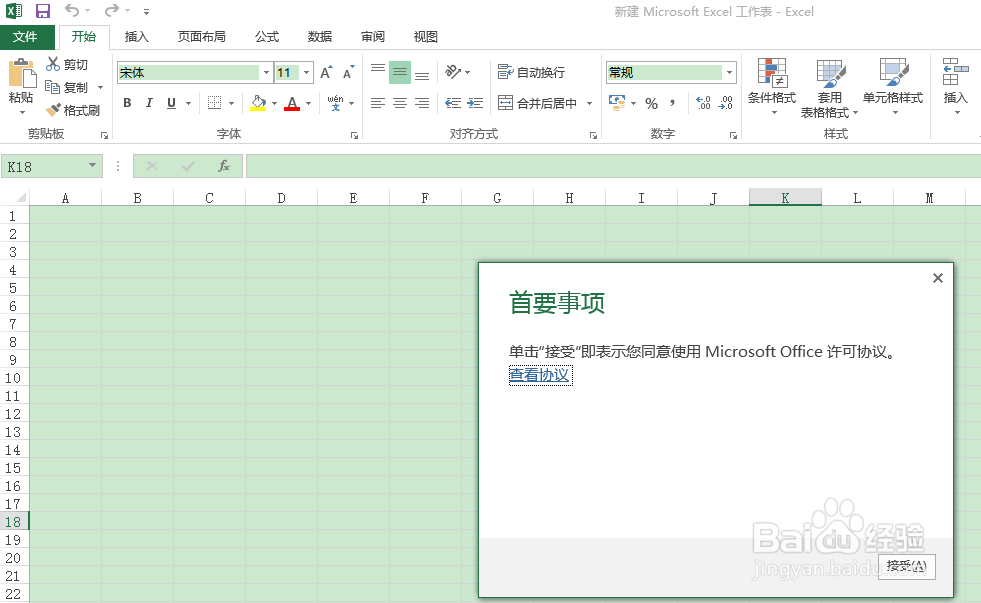This screenshot has width=981, height=603.
Task: Decrease the indent
Action: coord(453,103)
